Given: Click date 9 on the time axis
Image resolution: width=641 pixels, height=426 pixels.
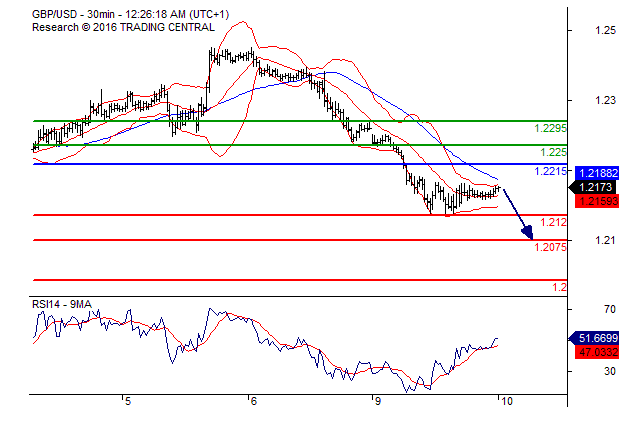Looking at the screenshot, I should (x=377, y=401).
